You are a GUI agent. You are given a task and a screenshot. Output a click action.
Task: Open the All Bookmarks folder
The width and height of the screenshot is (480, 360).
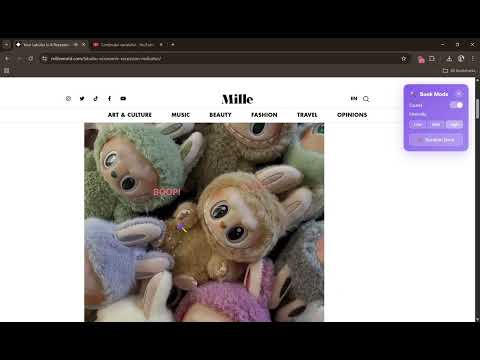(x=459, y=70)
